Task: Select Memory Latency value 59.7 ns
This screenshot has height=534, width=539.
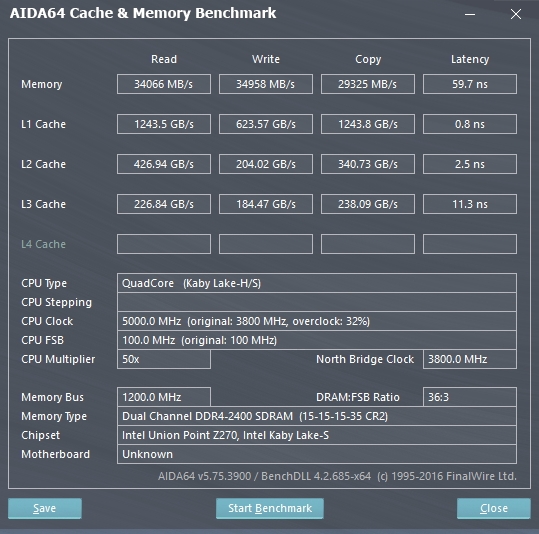Action: click(x=470, y=84)
